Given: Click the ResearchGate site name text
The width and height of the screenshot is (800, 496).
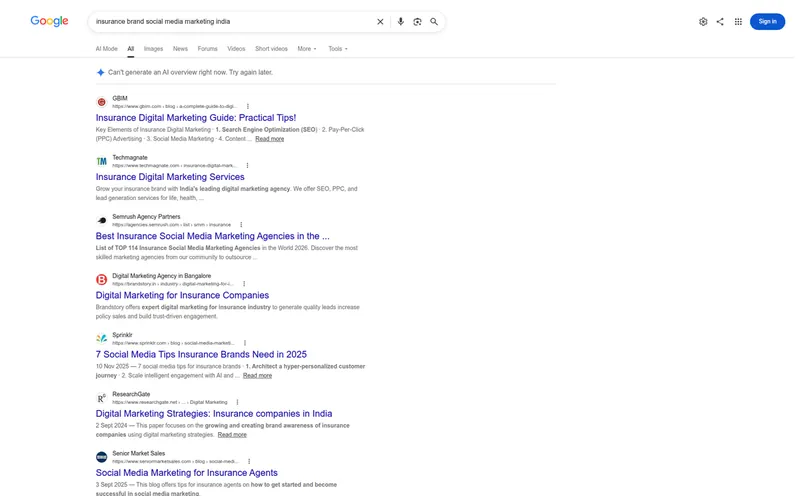Looking at the screenshot, I should click(x=131, y=394).
